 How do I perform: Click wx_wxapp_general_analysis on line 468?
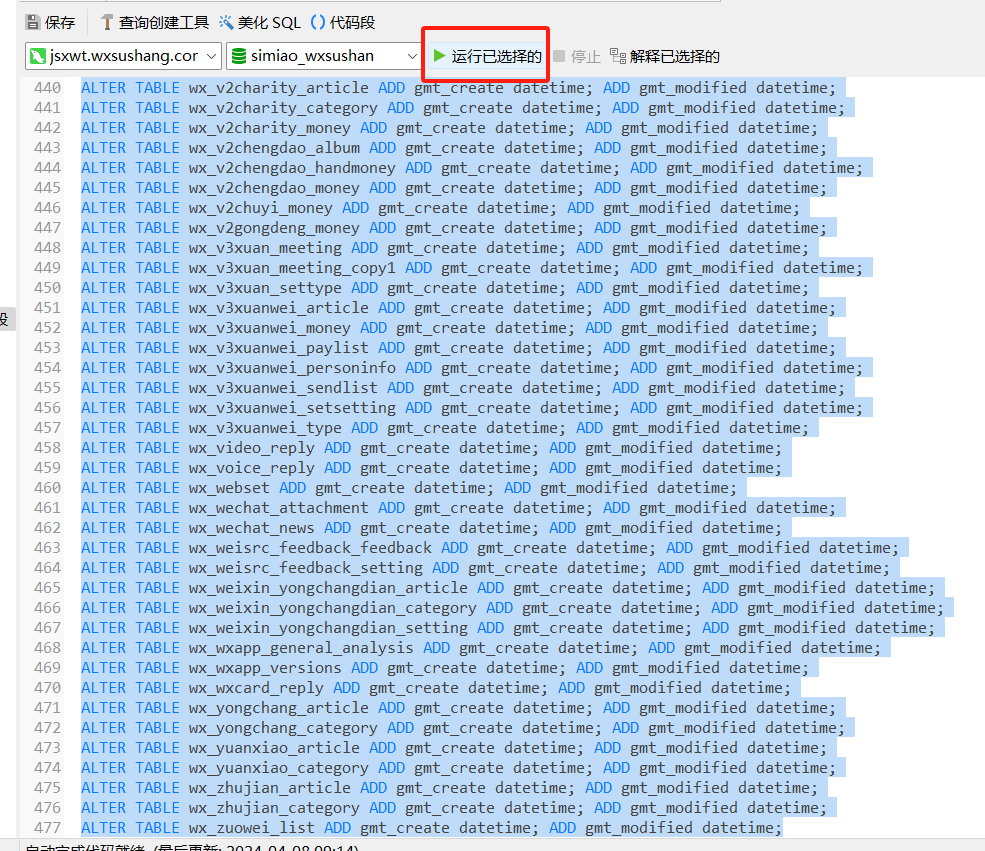coord(302,648)
